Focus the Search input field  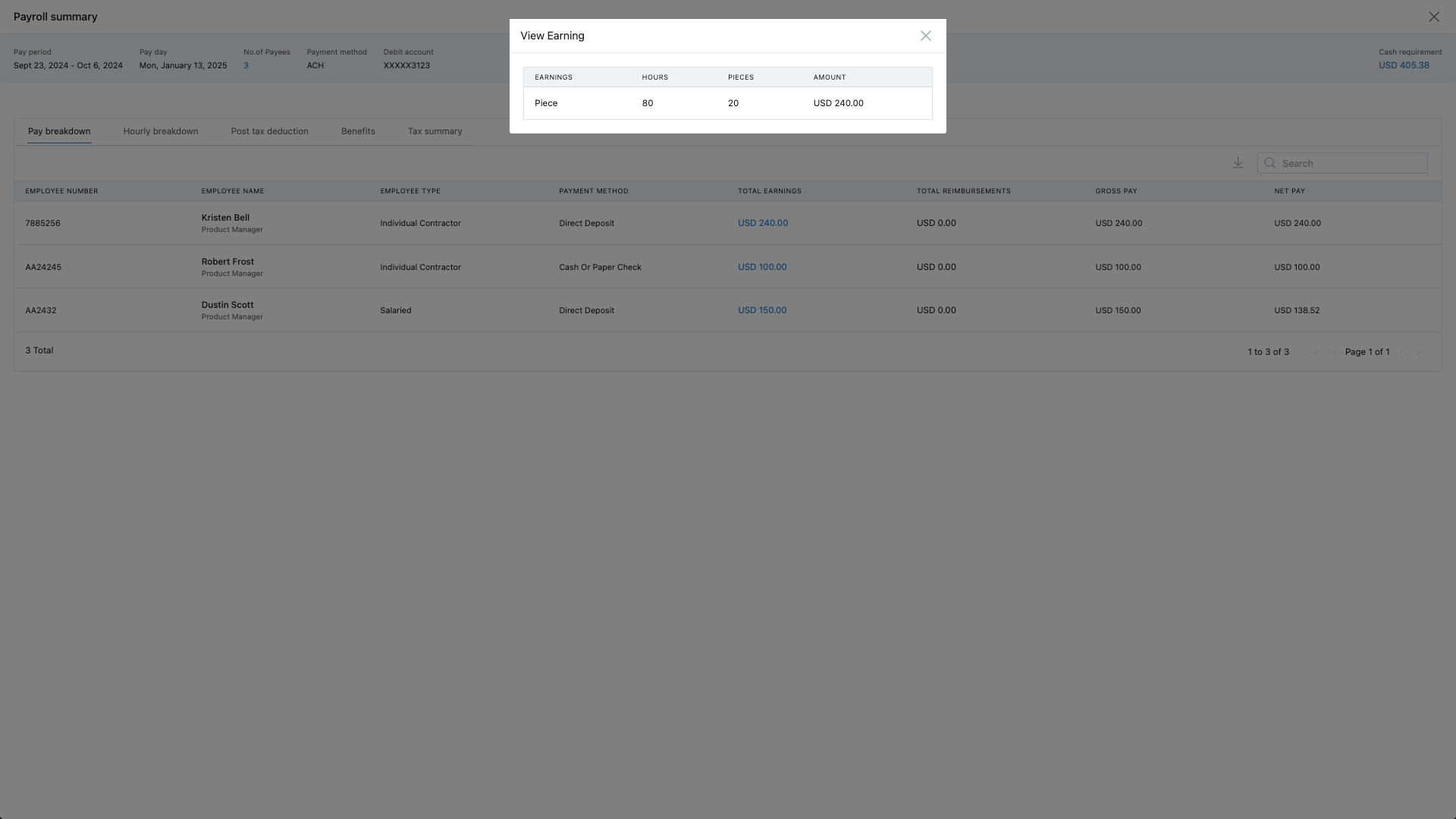(x=1350, y=163)
